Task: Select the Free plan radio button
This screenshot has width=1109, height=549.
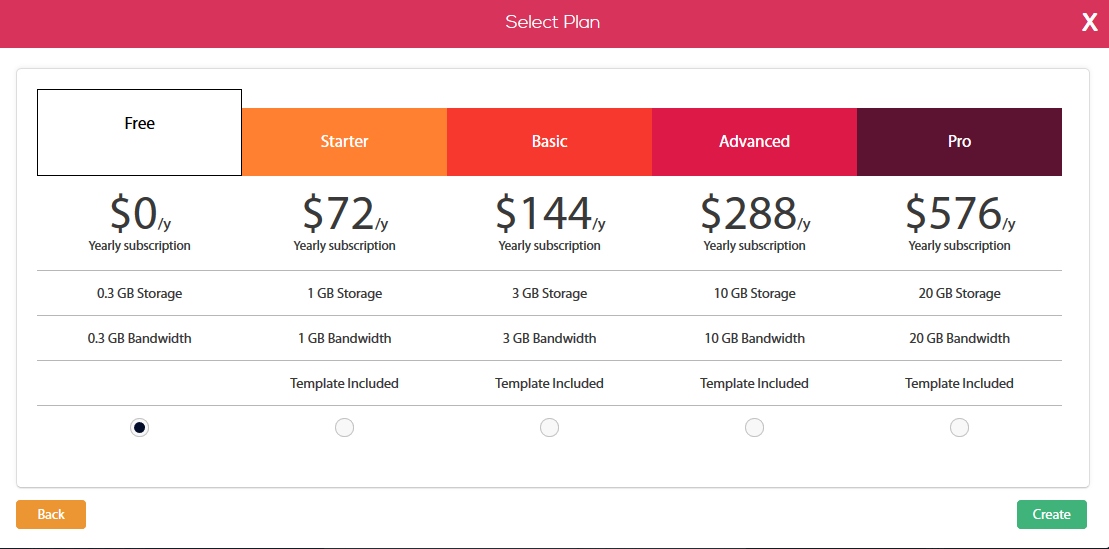Action: tap(140, 428)
